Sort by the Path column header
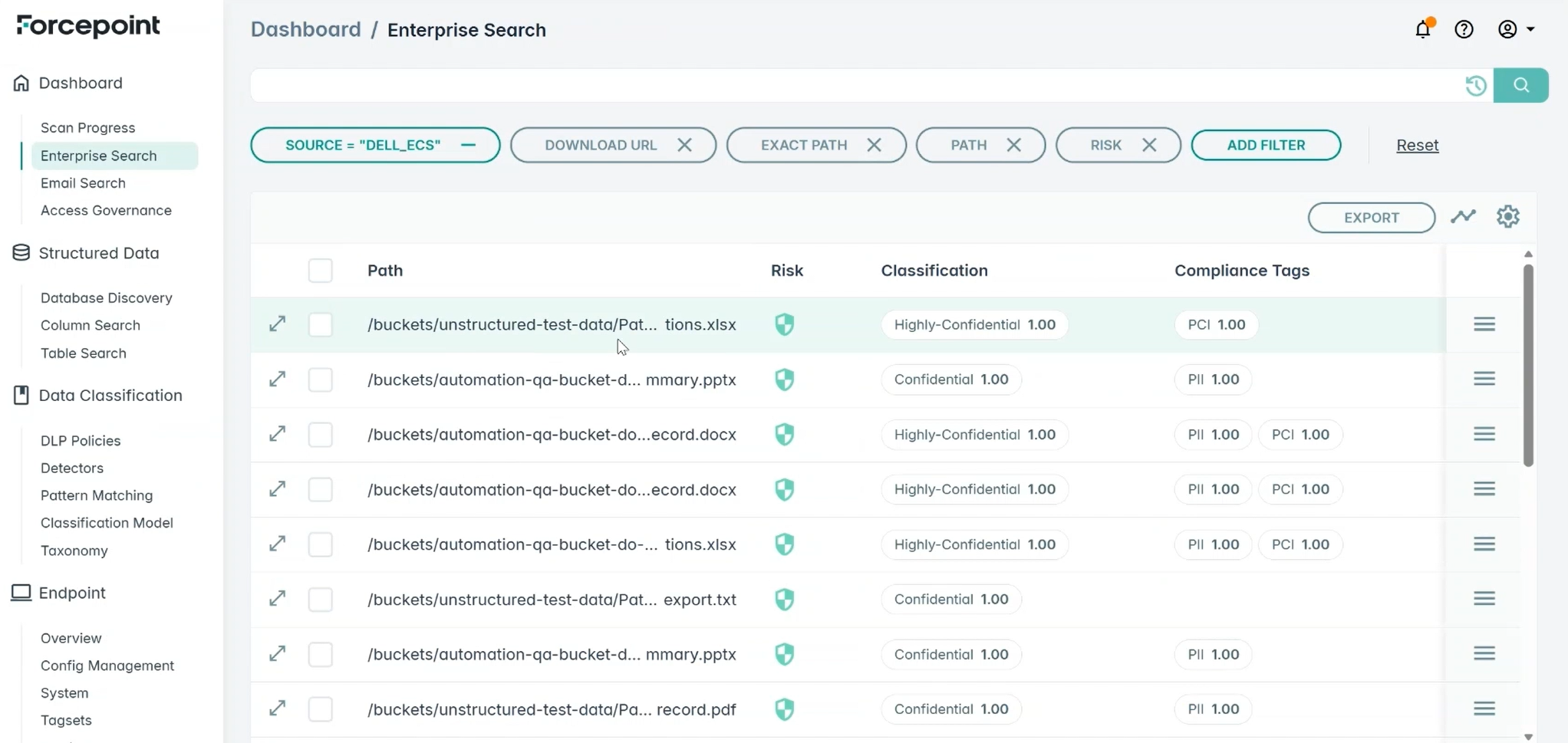This screenshot has height=743, width=1568. click(x=385, y=271)
